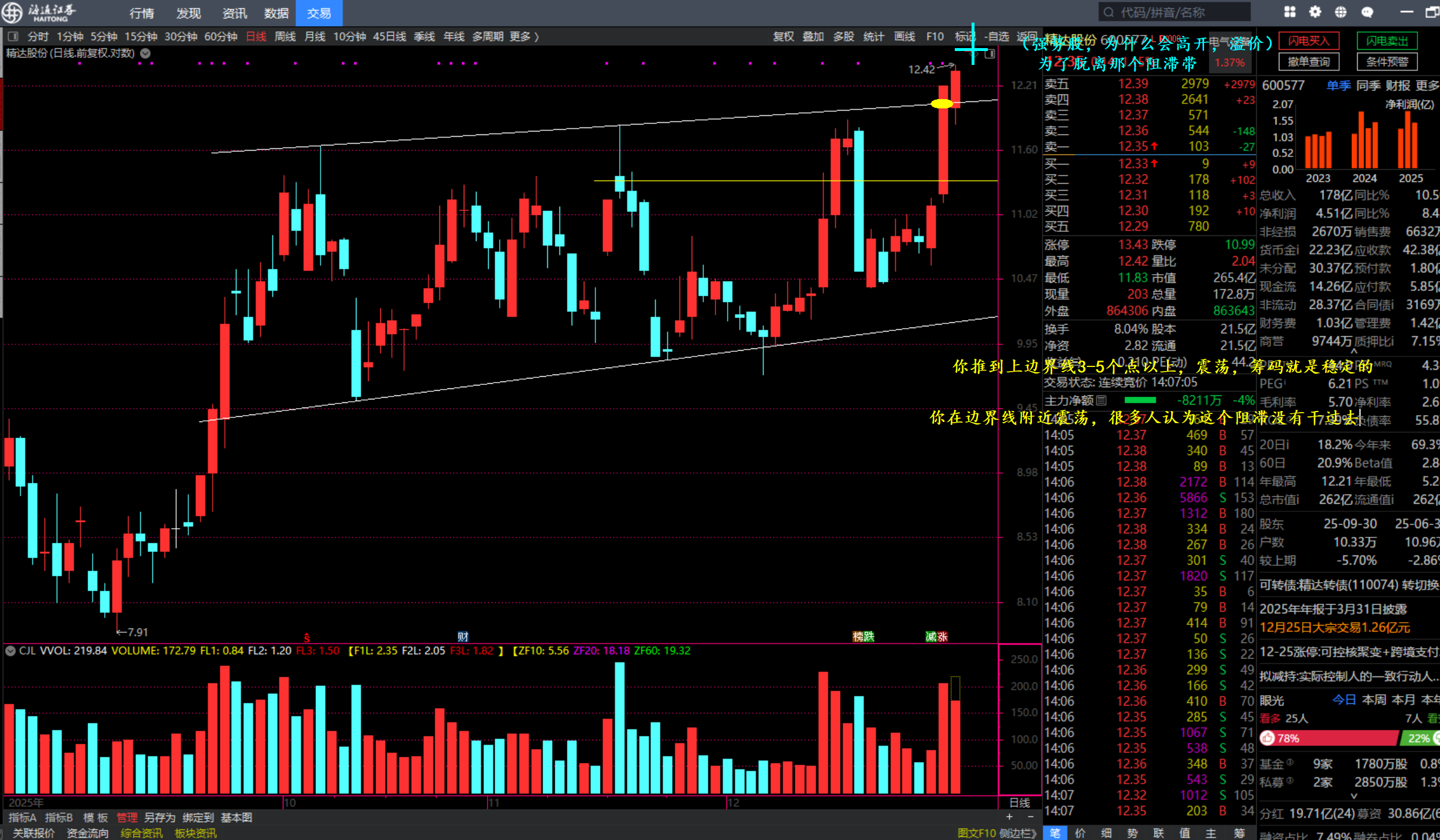
Task: Expand the dropdown next to 精达股份 chart title
Action: coord(146,53)
